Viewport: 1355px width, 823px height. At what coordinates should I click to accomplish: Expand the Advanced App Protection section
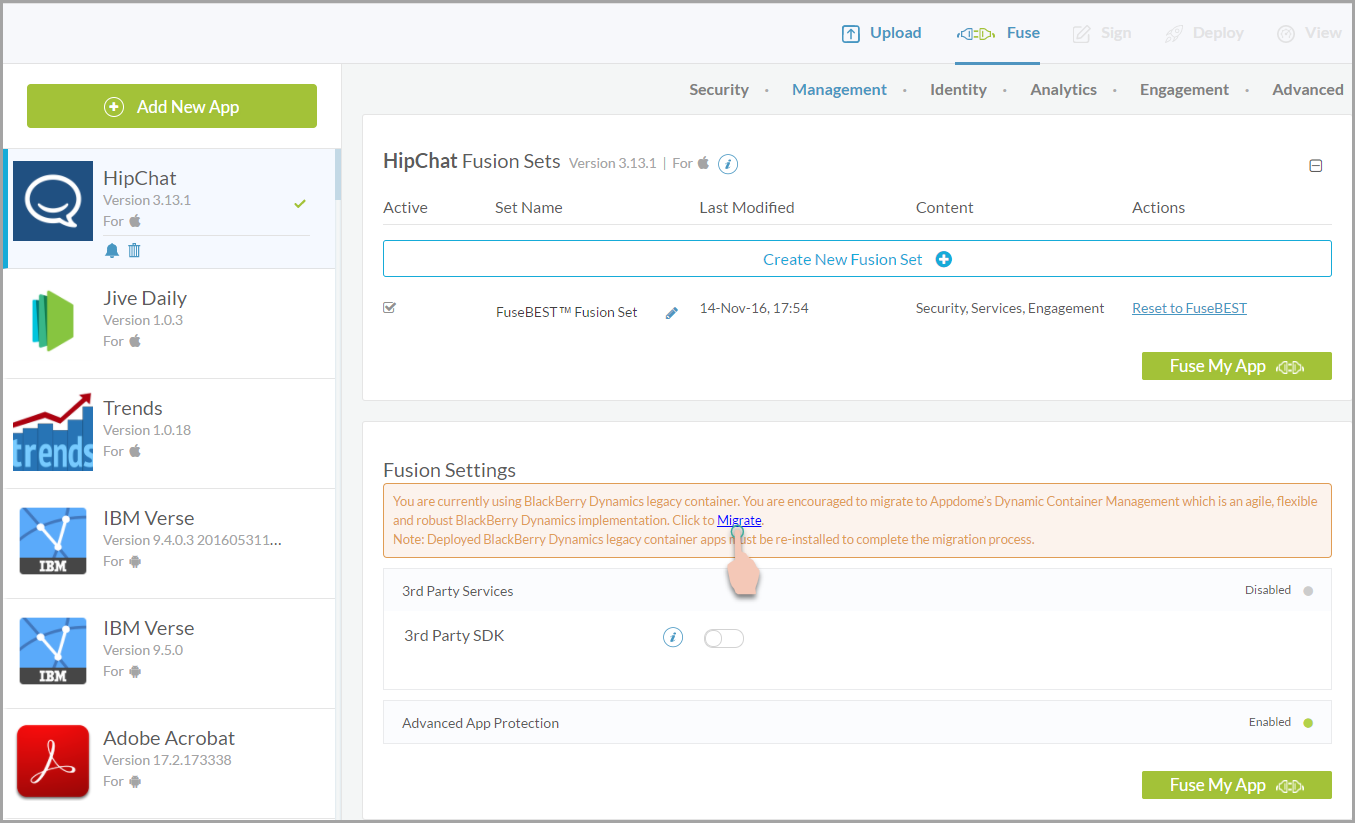pyautogui.click(x=857, y=722)
